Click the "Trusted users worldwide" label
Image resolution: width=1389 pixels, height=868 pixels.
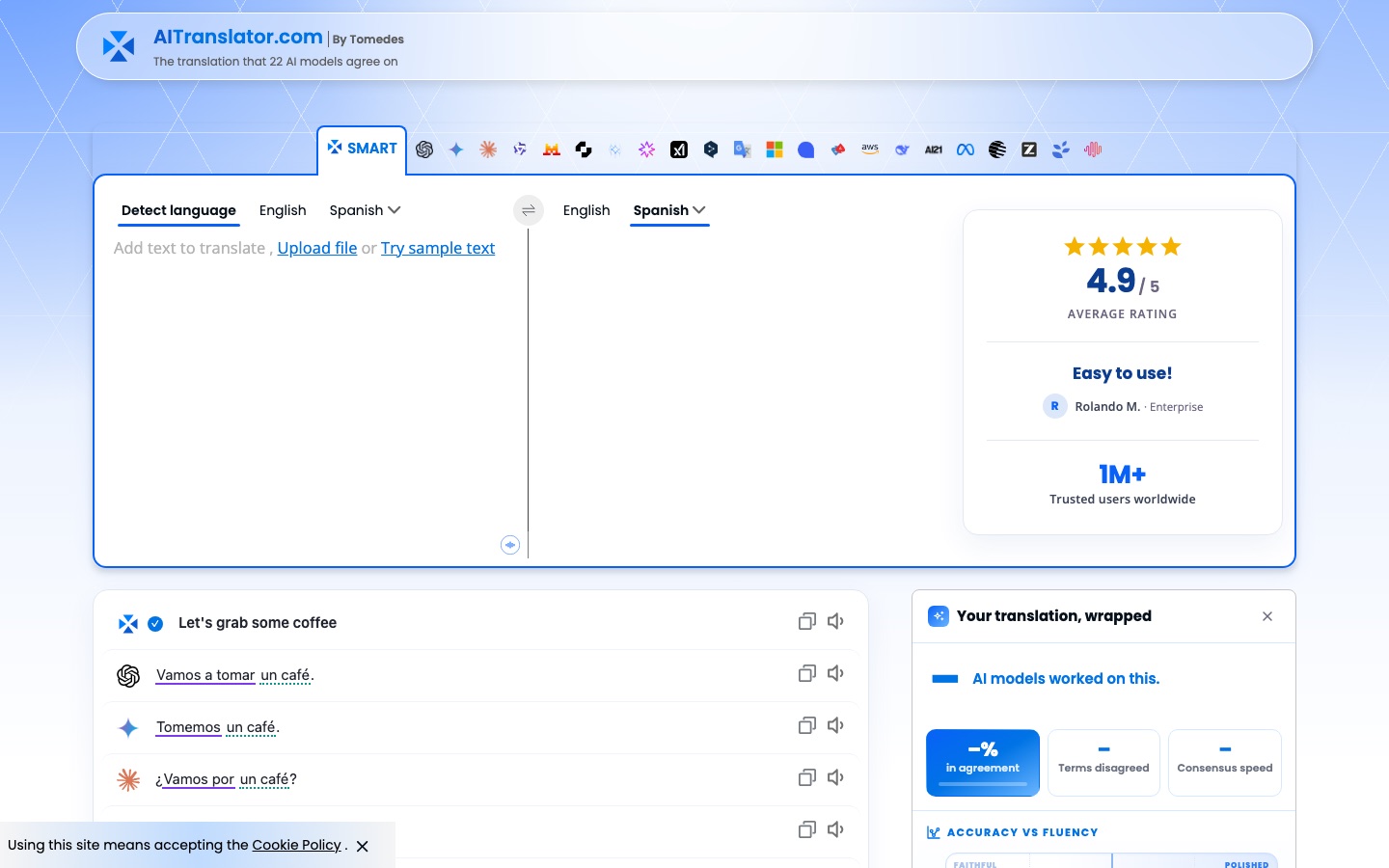1123,499
